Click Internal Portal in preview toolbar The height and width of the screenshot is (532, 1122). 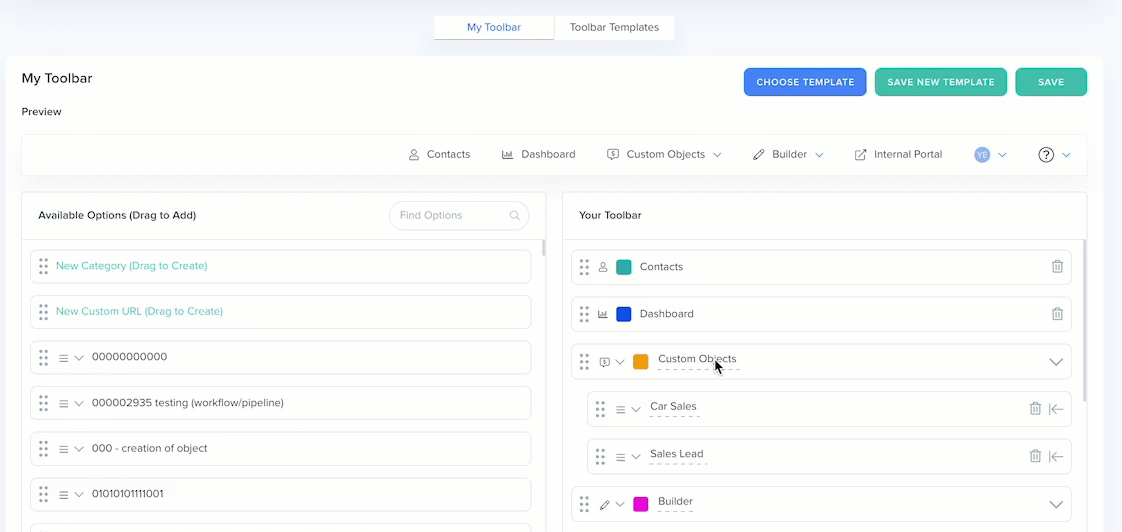tap(899, 155)
